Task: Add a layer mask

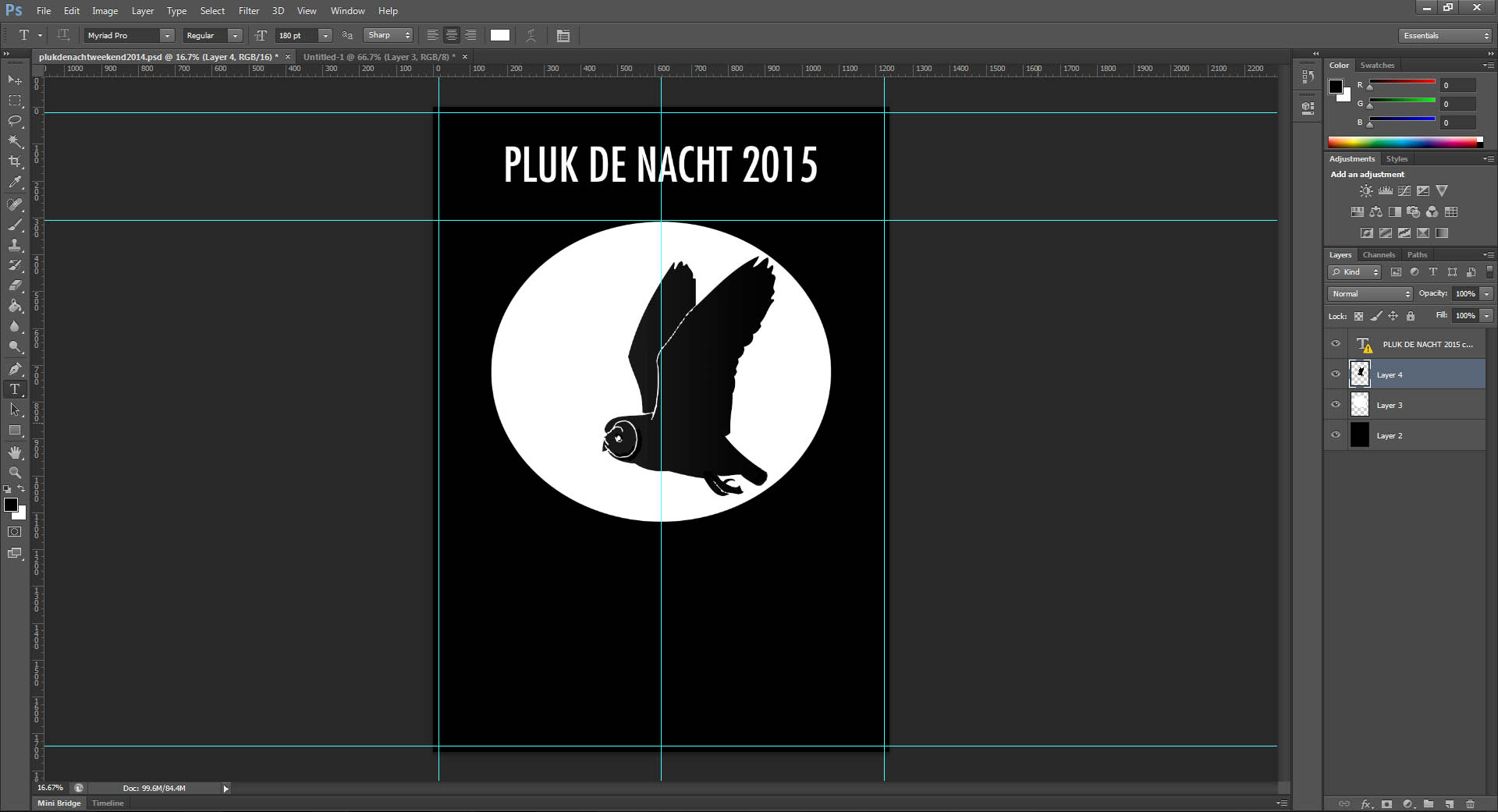Action: 1386,804
